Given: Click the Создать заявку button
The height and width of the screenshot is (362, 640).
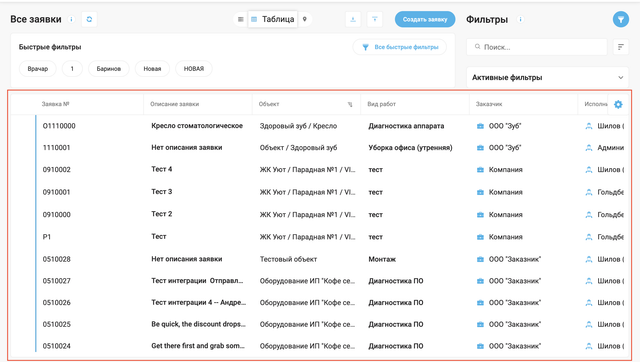Looking at the screenshot, I should click(425, 19).
